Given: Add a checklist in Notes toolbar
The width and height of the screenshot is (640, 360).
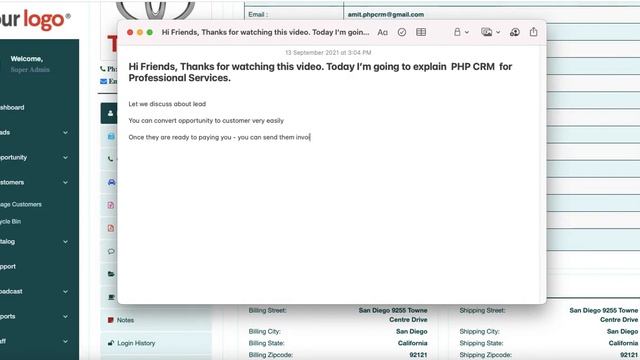Looking at the screenshot, I should coord(402,32).
